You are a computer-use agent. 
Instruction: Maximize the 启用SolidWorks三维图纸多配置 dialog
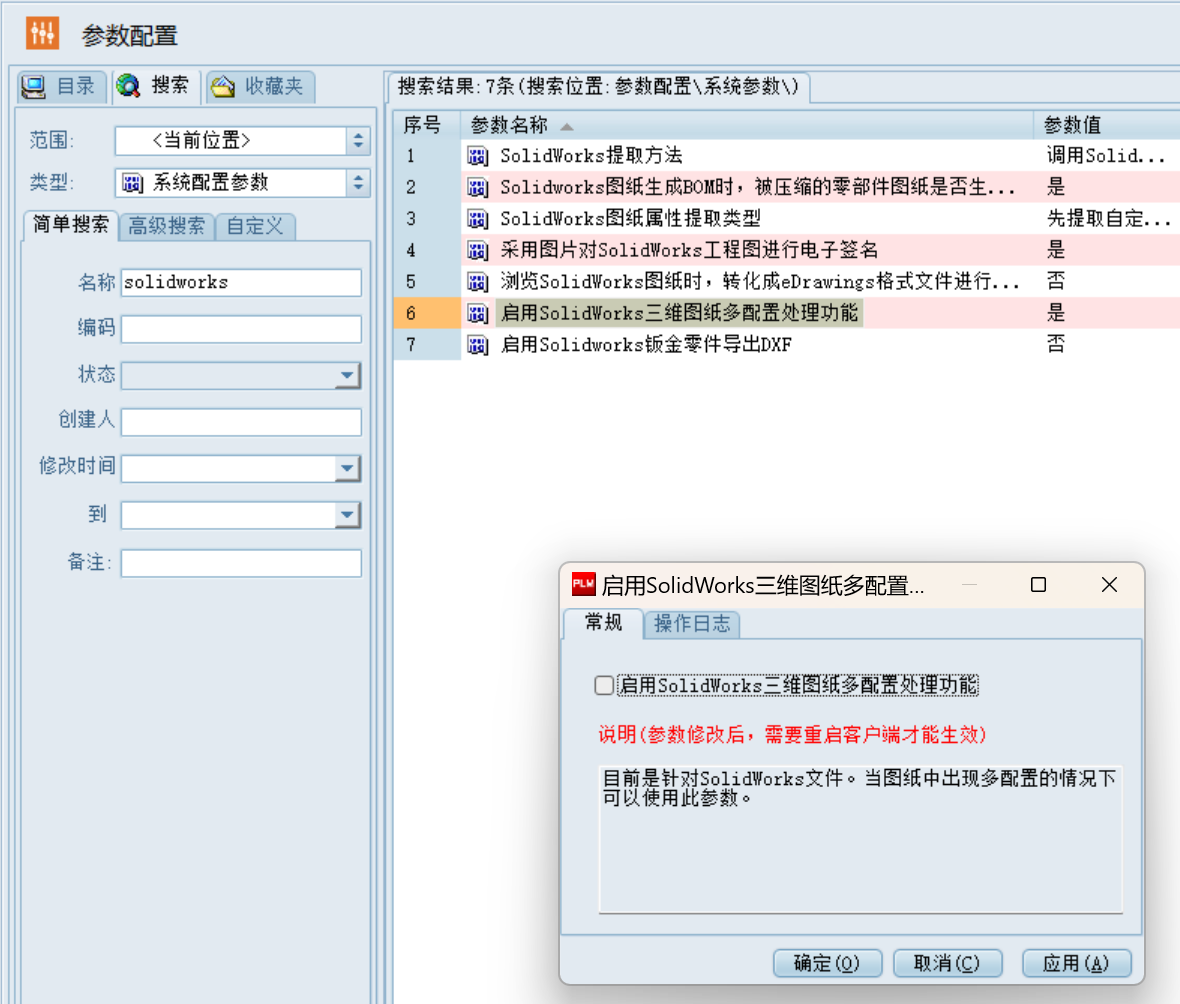[x=1039, y=585]
